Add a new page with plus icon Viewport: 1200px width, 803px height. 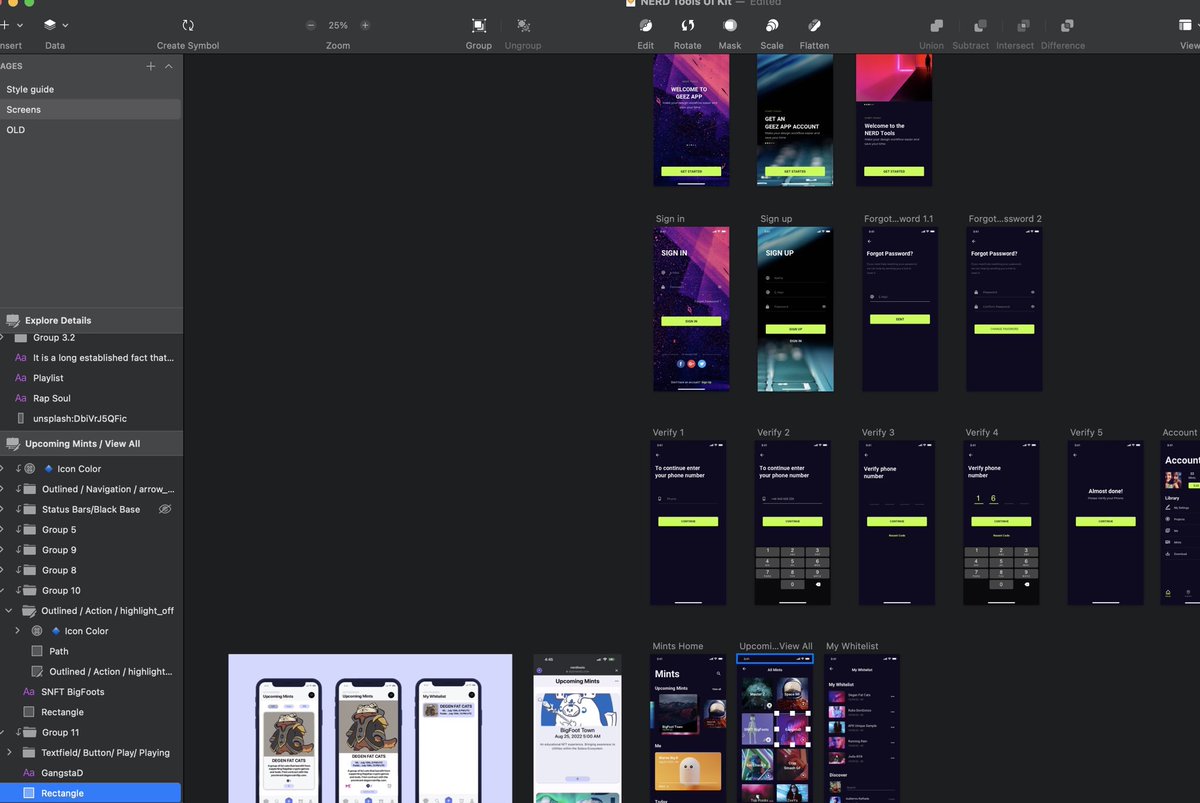coord(151,66)
